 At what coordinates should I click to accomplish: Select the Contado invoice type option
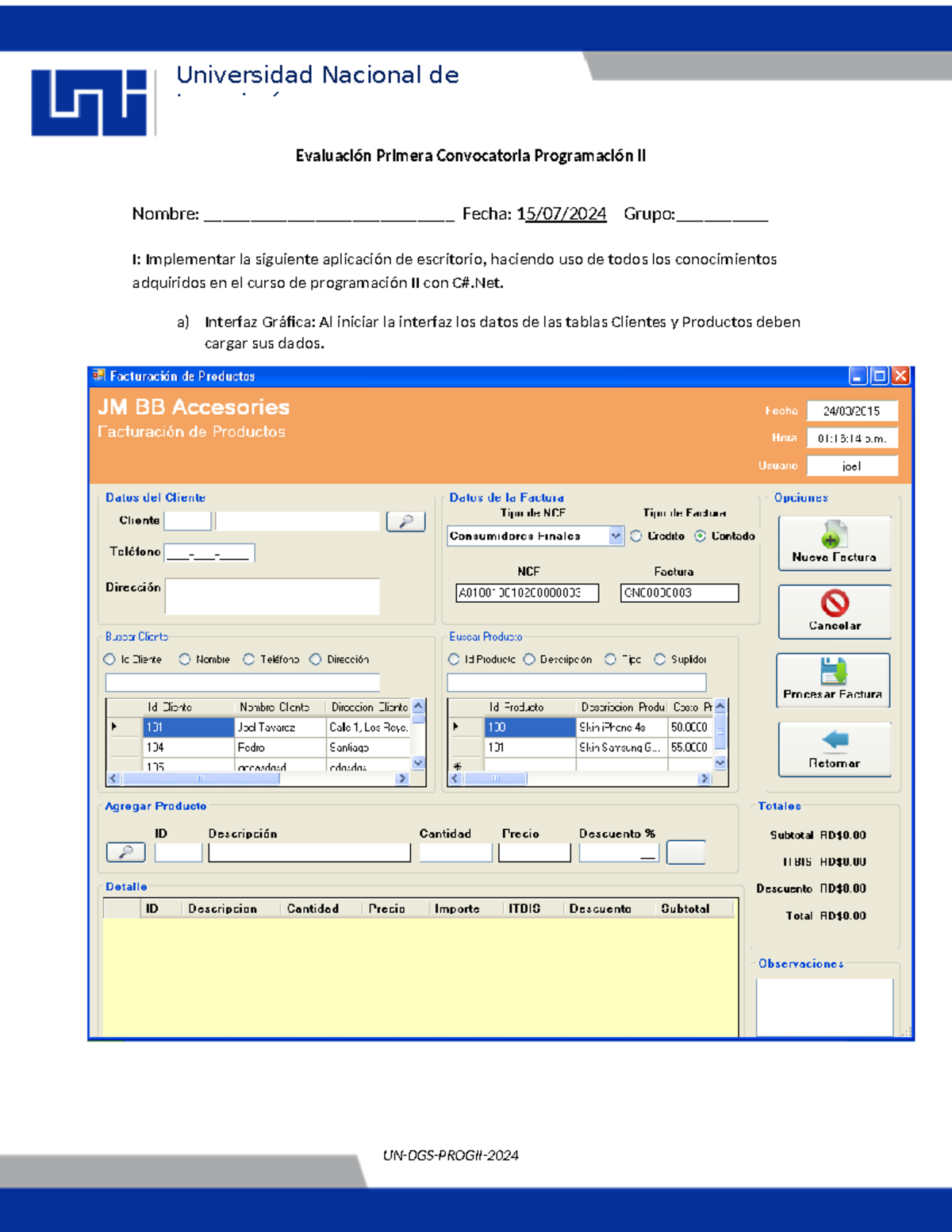[x=700, y=536]
